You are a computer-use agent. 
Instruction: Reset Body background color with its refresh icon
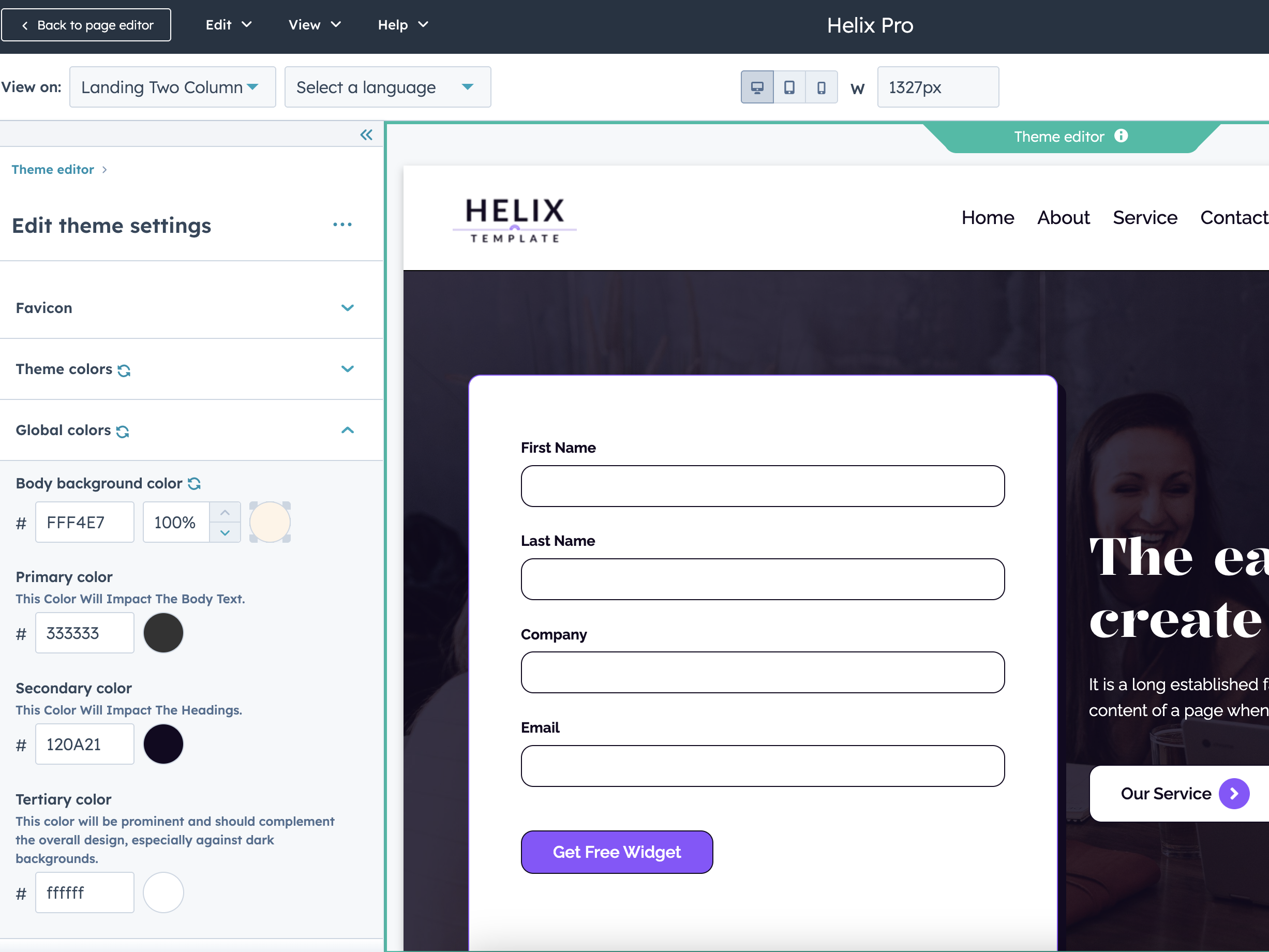point(193,484)
